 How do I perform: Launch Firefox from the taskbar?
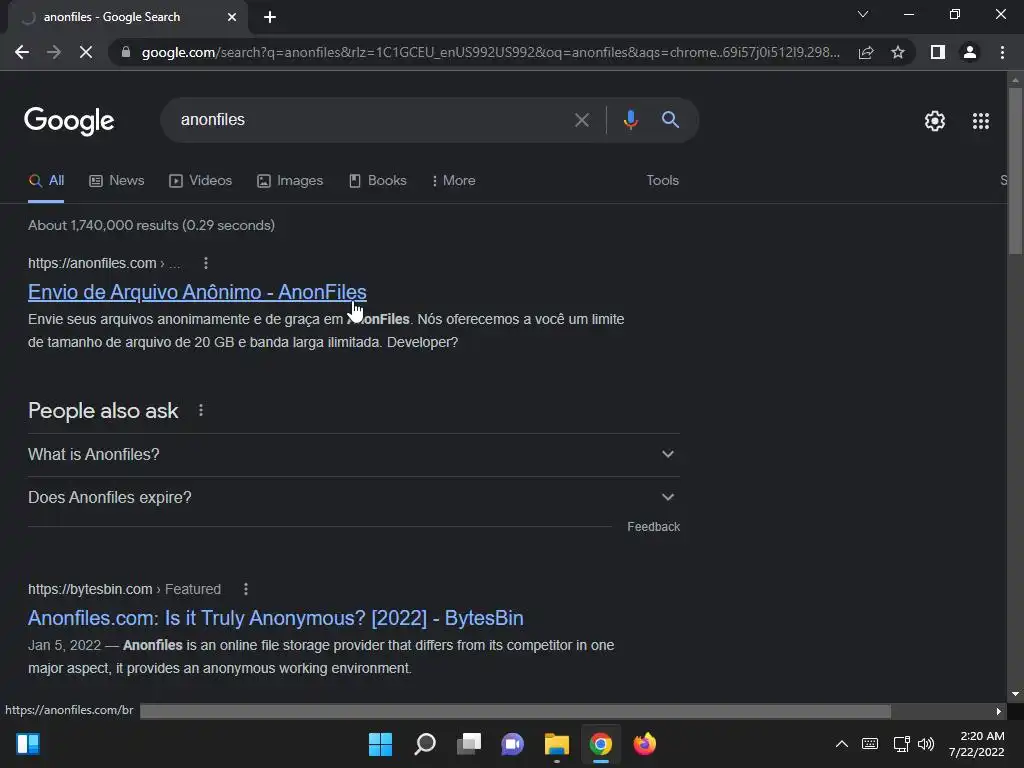click(x=645, y=744)
